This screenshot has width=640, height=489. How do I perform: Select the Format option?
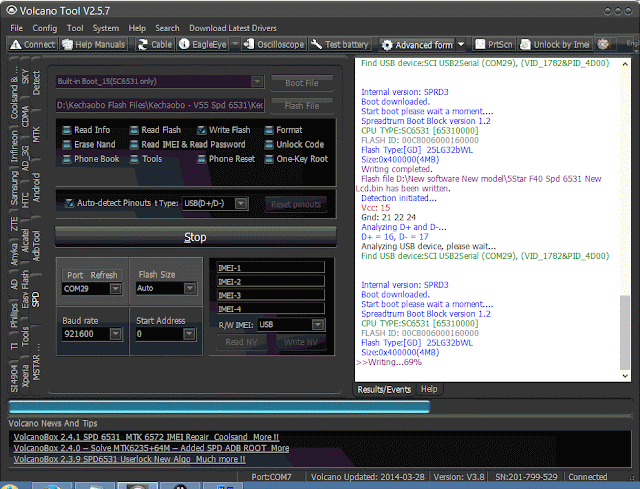284,130
